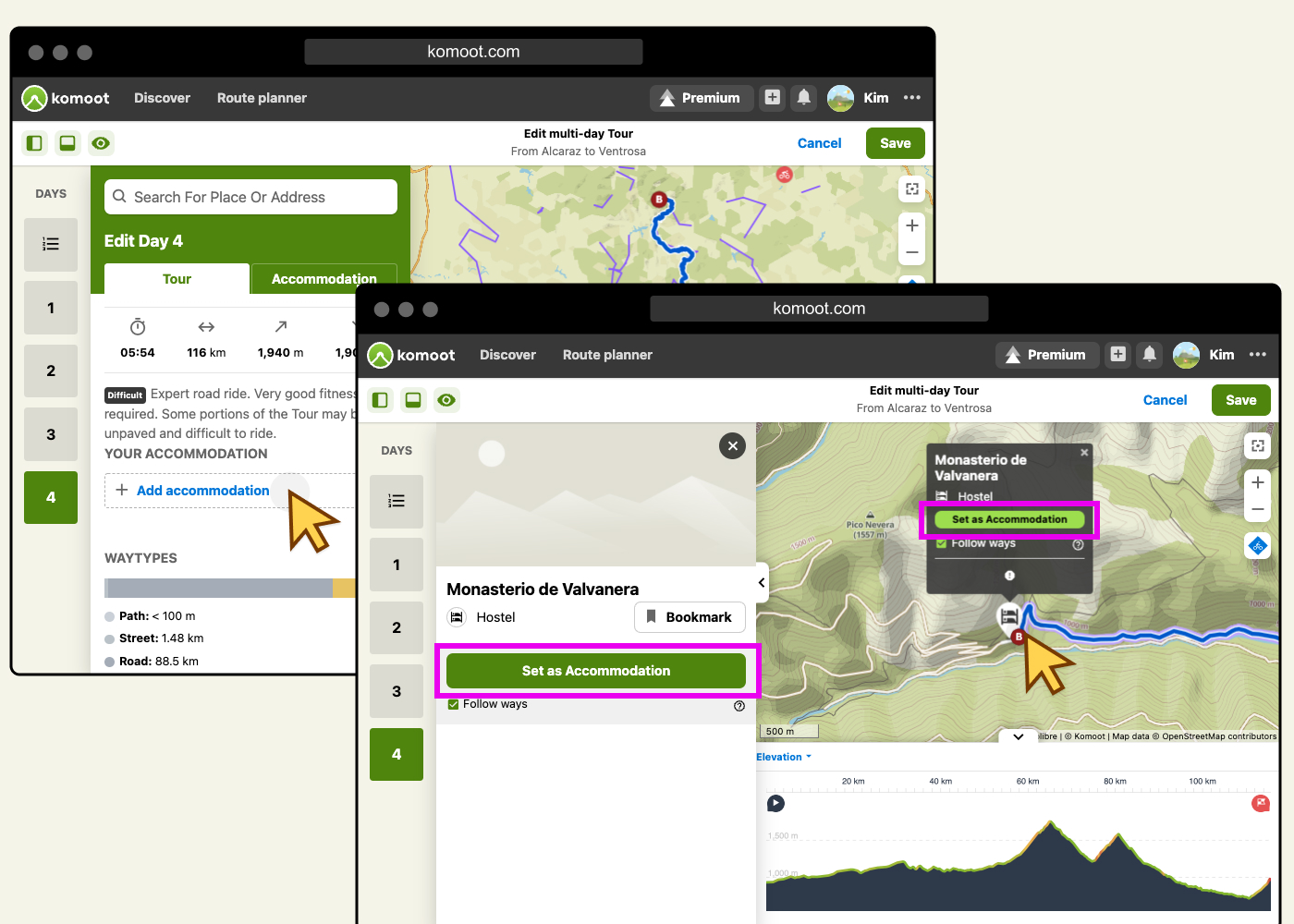Click komoot logo in front window
1294x924 pixels.
[x=411, y=355]
